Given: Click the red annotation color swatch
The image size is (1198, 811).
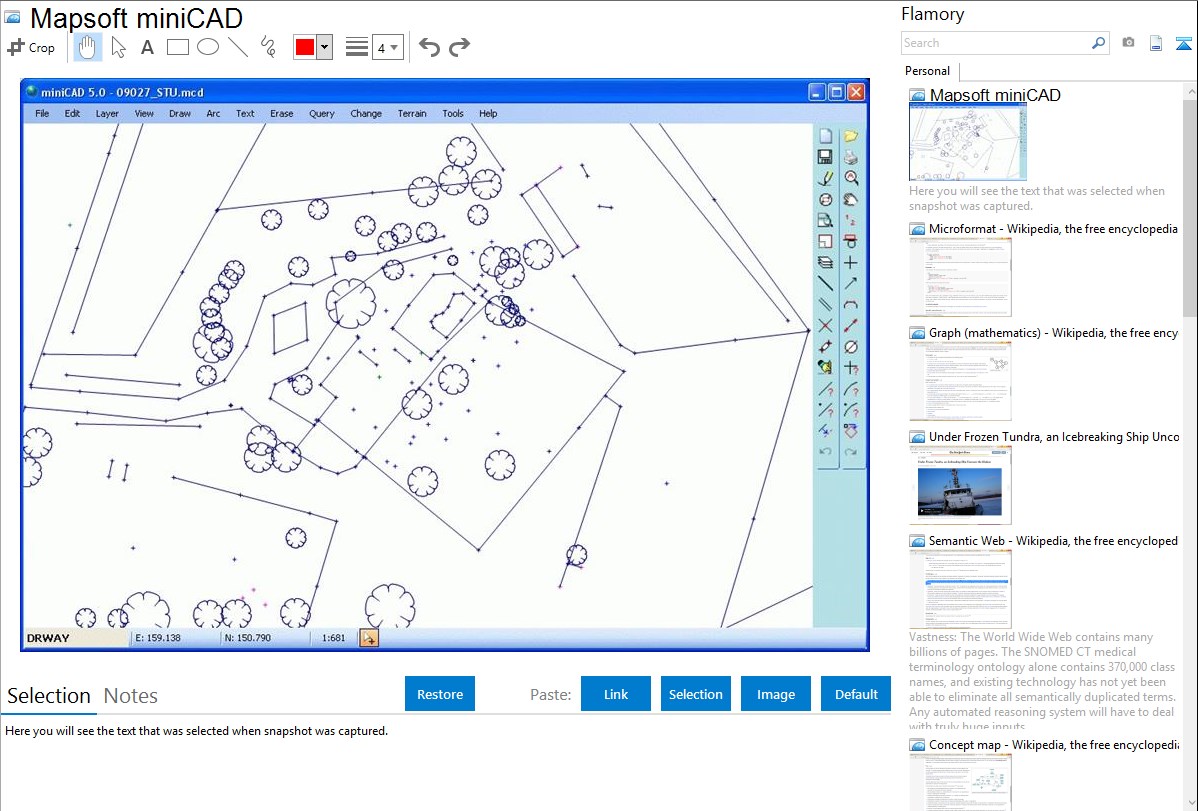Looking at the screenshot, I should (305, 47).
